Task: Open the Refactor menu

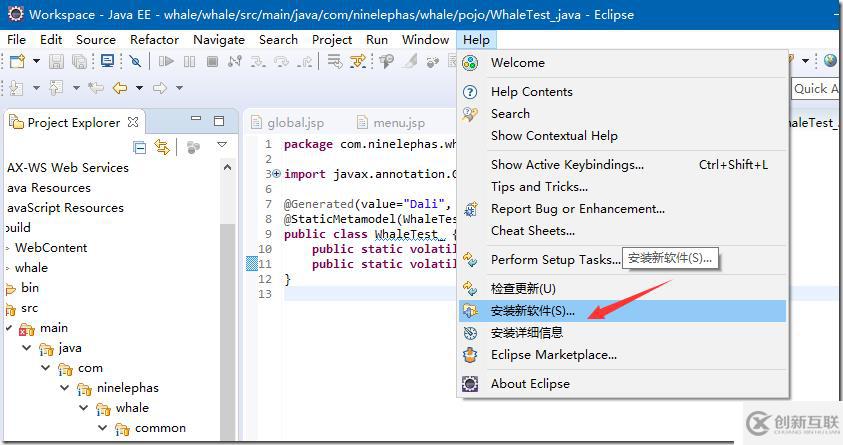Action: pos(154,40)
